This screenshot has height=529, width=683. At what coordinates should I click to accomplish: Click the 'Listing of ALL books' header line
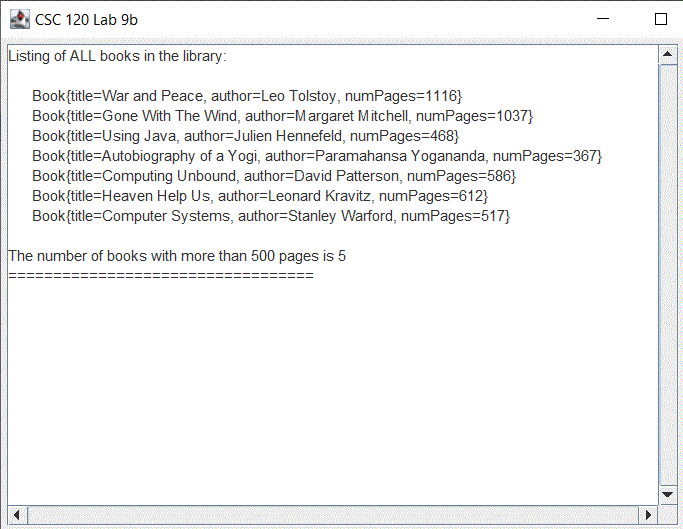pos(117,56)
